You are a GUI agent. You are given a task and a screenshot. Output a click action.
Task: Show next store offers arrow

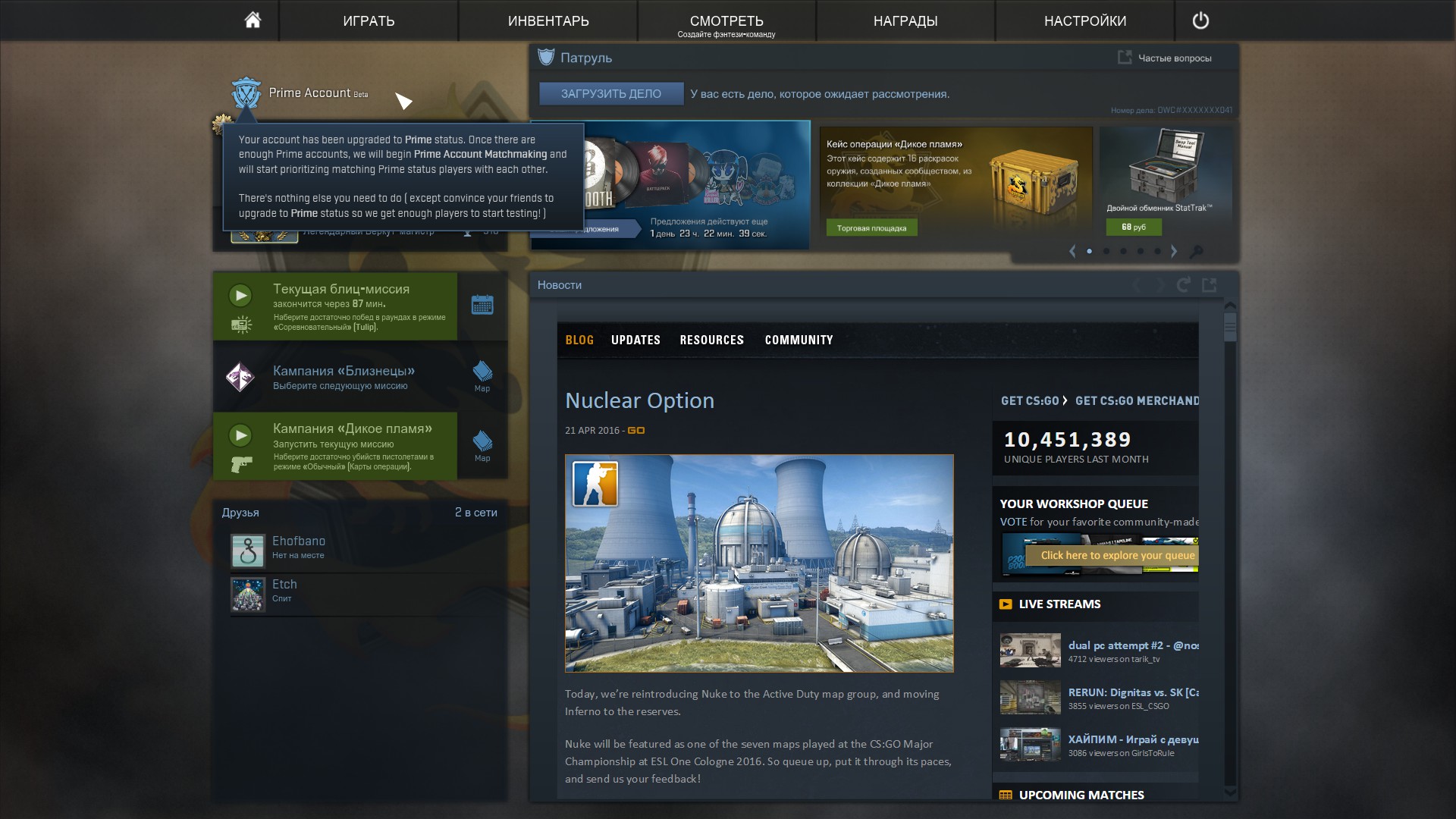coord(1174,251)
